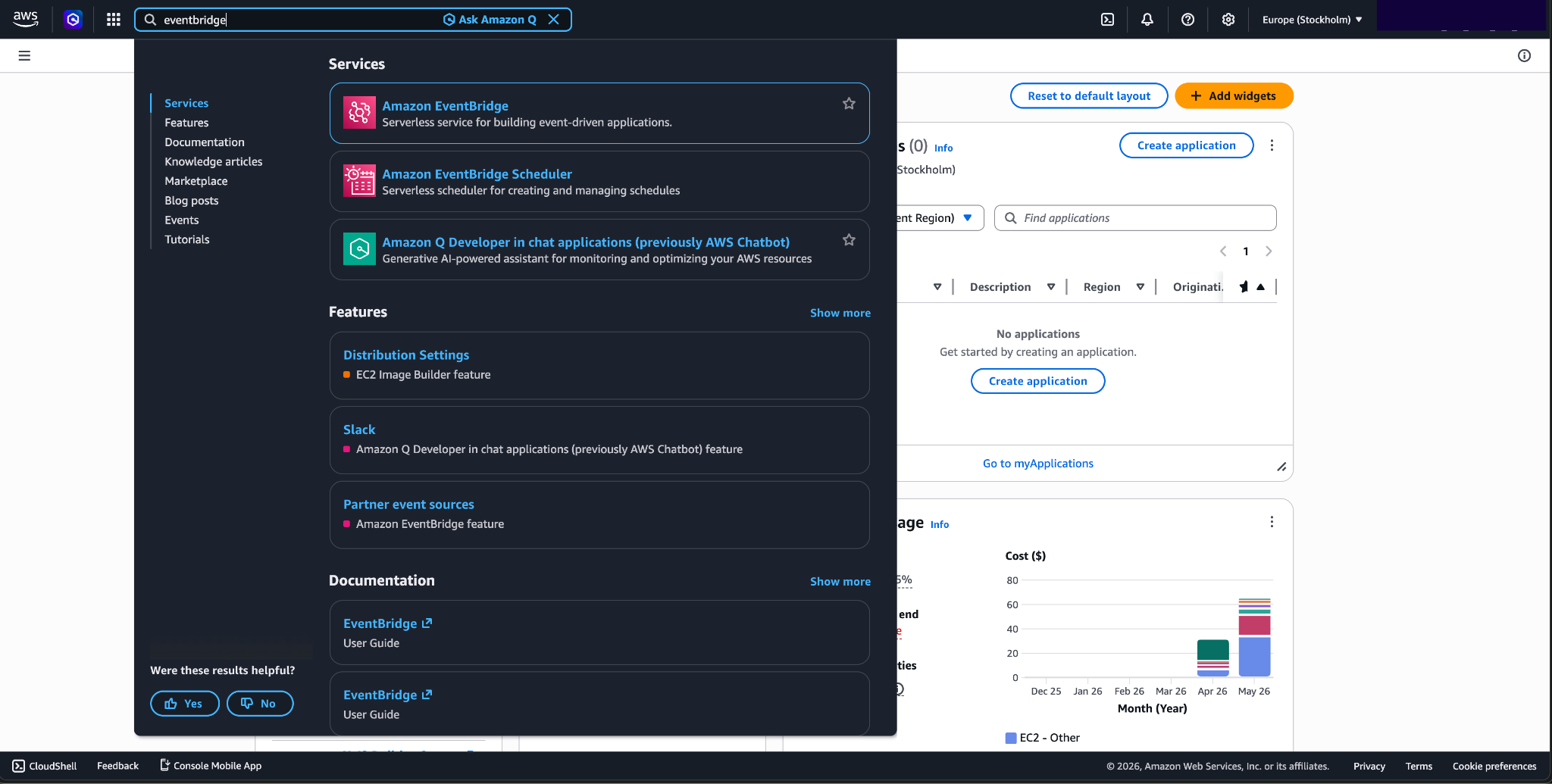The height and width of the screenshot is (784, 1552).
Task: Select the Blog posts category
Action: point(192,201)
